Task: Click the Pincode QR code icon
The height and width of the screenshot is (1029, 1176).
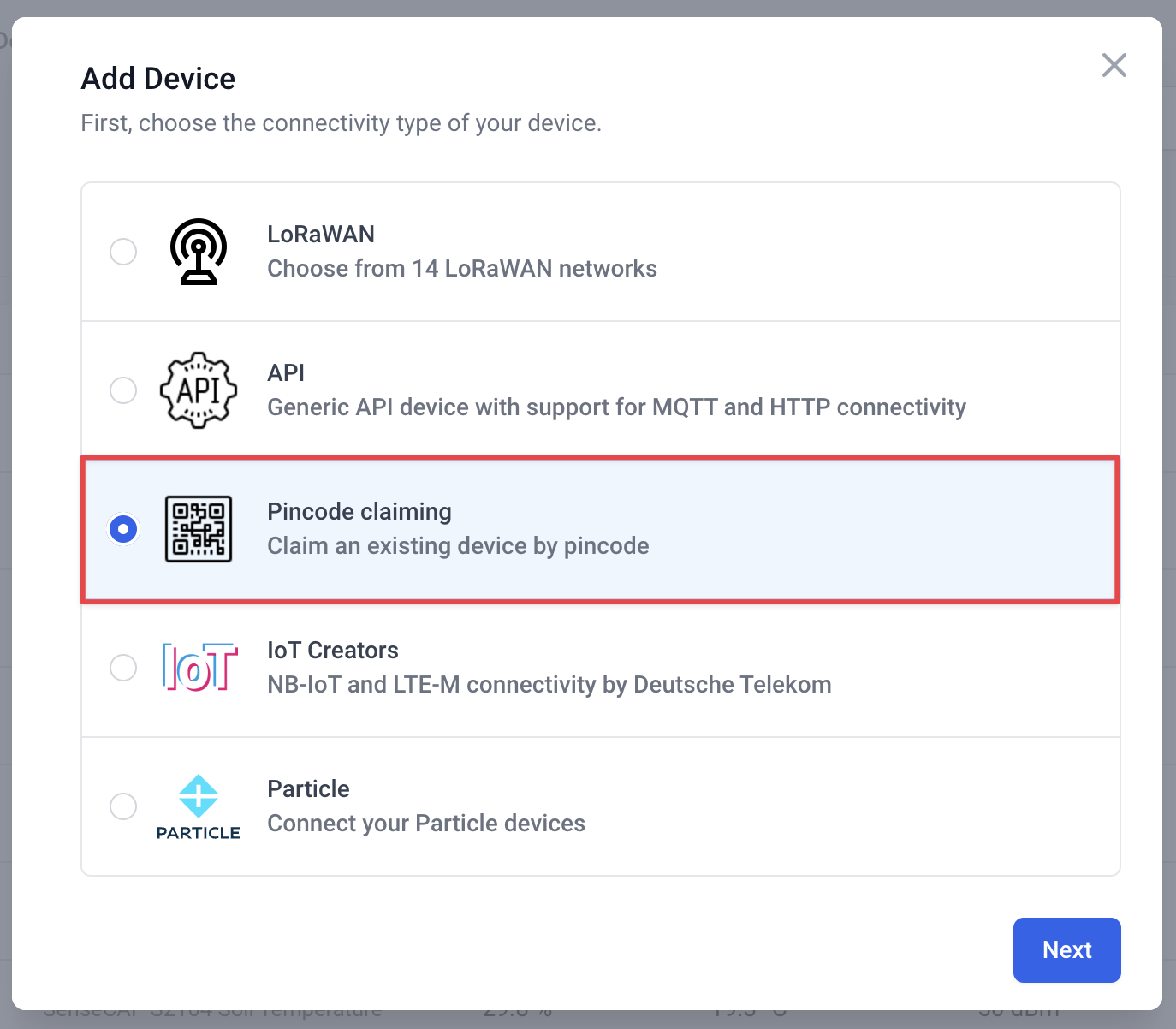Action: coord(199,529)
